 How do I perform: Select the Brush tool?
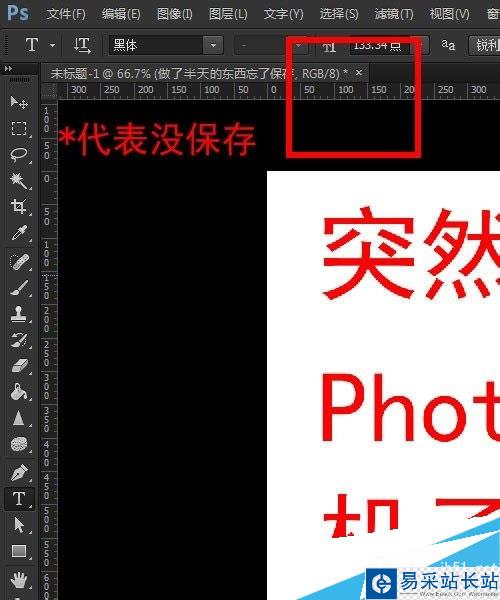(x=18, y=288)
